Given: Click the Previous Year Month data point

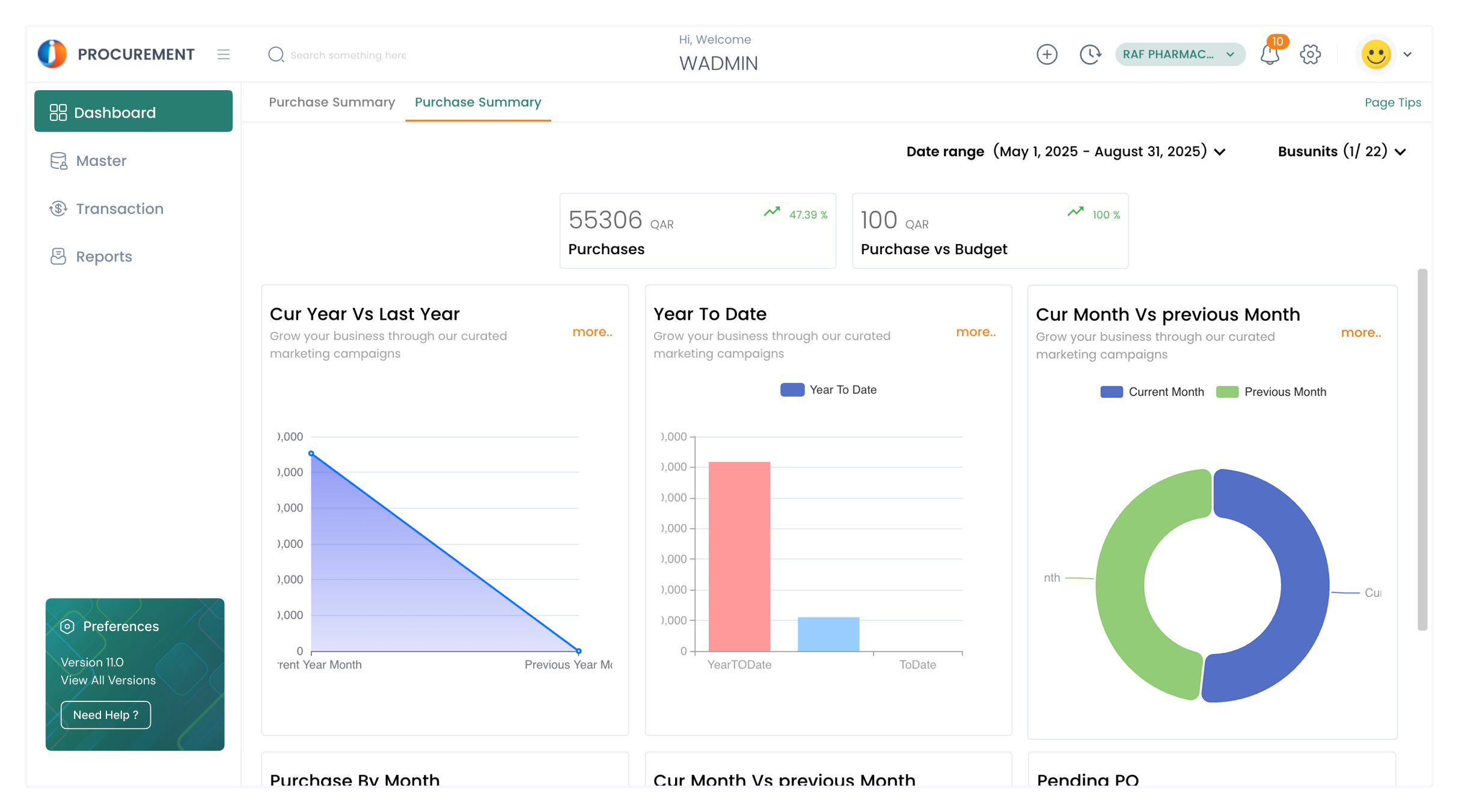Looking at the screenshot, I should coord(579,651).
